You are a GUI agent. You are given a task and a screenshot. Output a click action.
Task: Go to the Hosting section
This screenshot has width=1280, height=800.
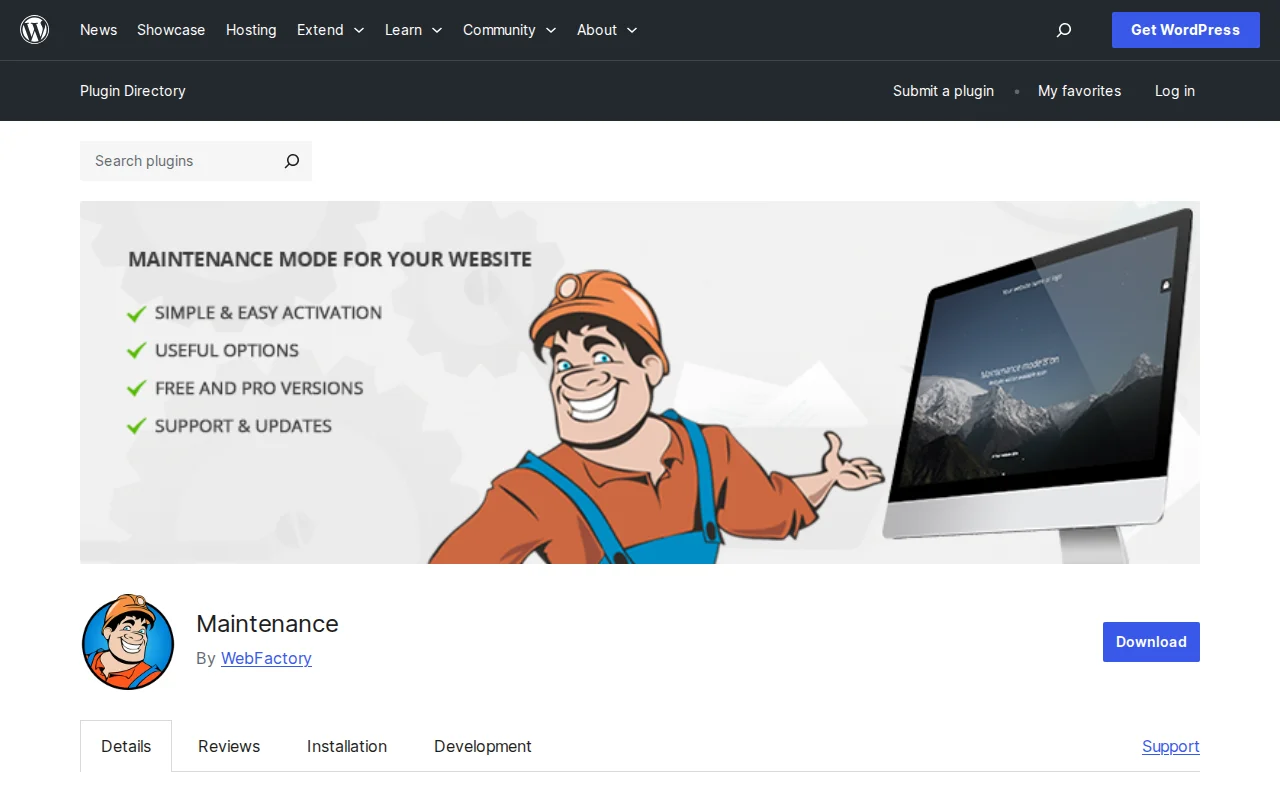pos(251,30)
